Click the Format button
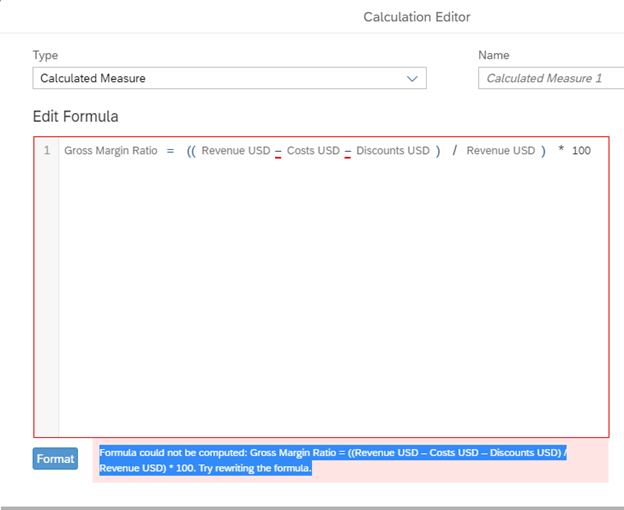The width and height of the screenshot is (624, 510). [x=55, y=459]
